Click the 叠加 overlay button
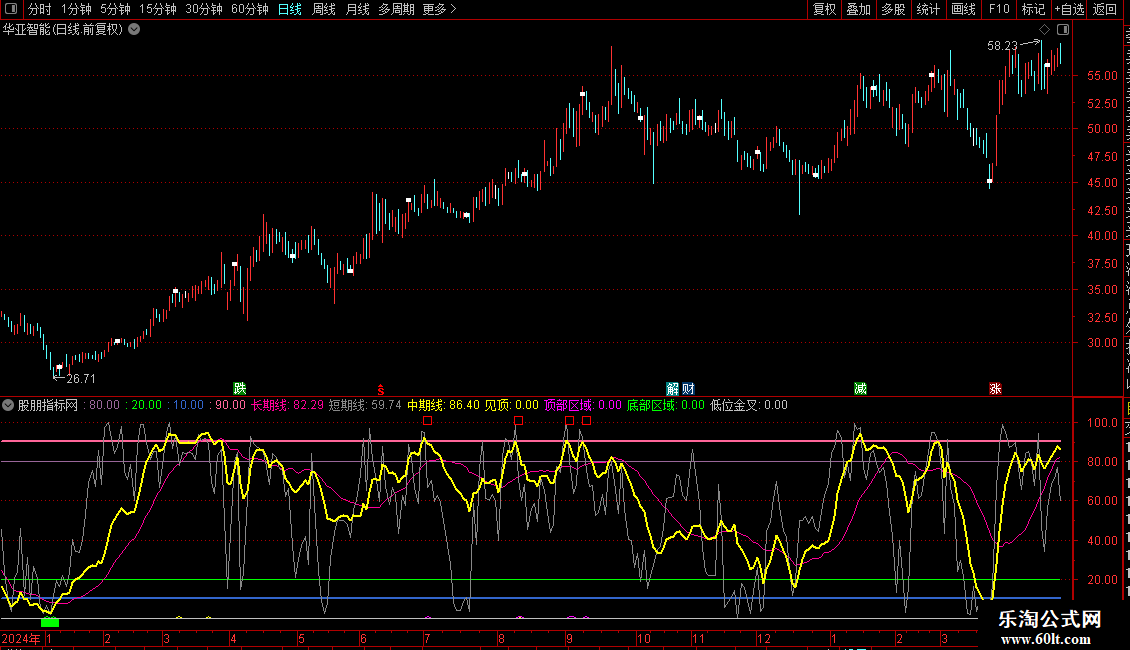Viewport: 1130px width, 650px height. tap(858, 9)
